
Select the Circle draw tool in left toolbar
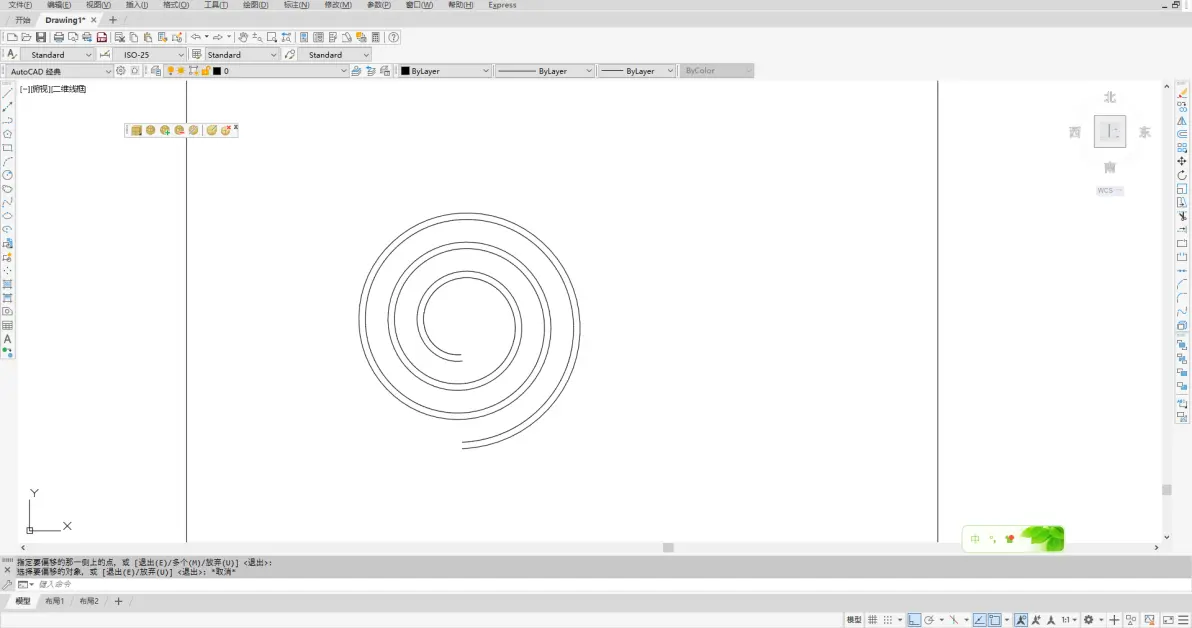8,175
